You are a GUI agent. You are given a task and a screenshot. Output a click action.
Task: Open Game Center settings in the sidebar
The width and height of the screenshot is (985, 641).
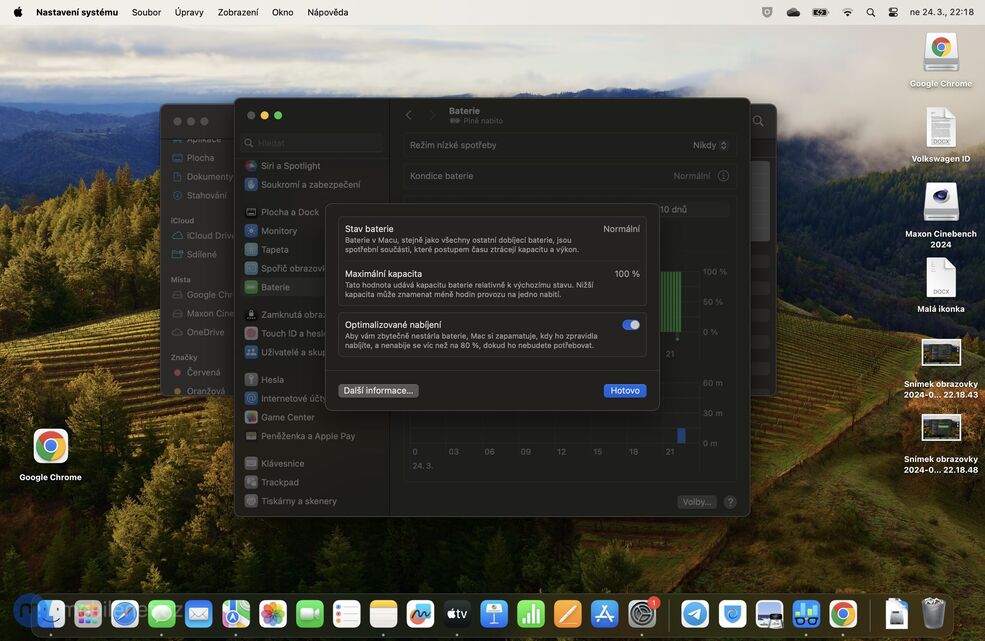tap(286, 417)
